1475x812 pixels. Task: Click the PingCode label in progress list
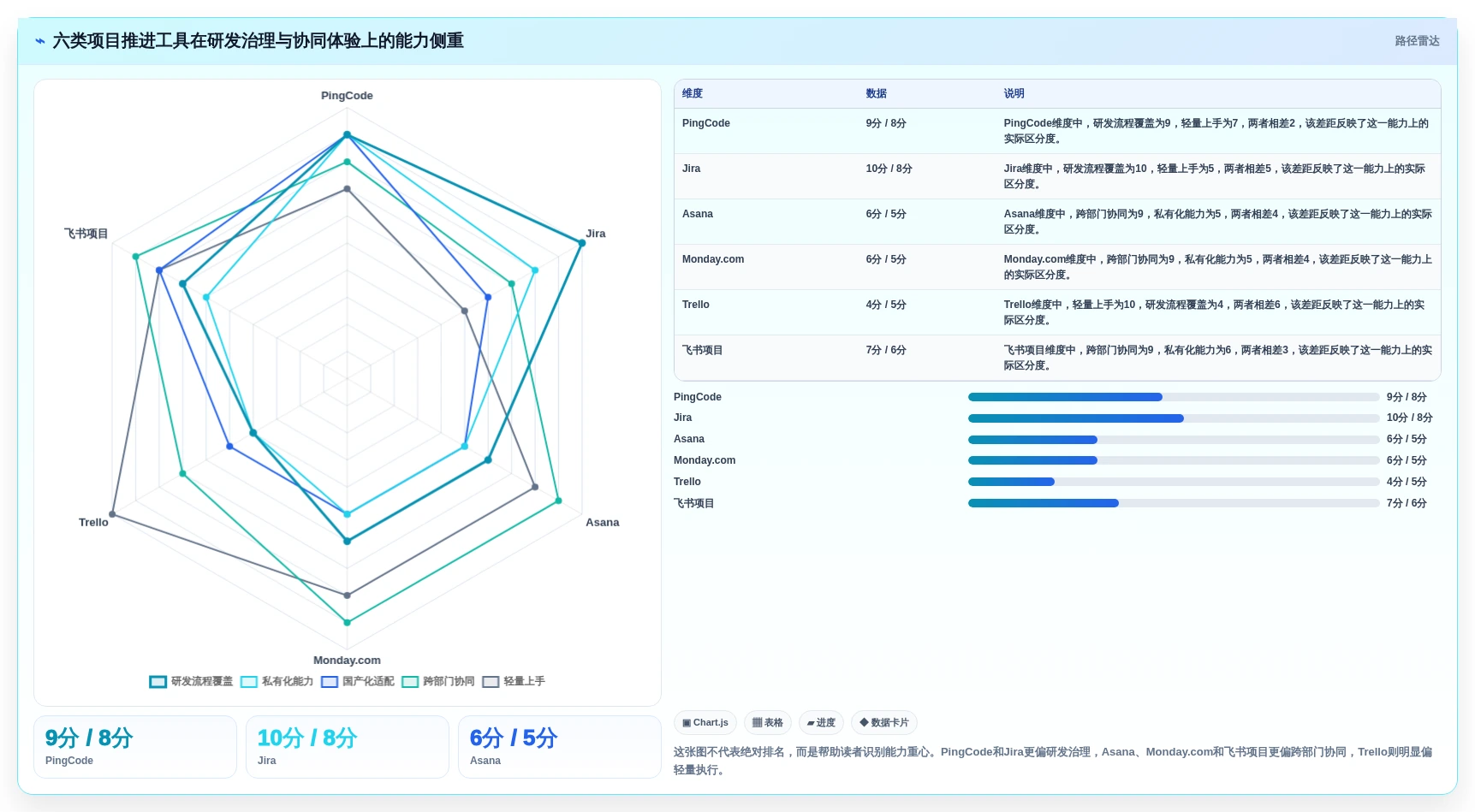click(698, 397)
